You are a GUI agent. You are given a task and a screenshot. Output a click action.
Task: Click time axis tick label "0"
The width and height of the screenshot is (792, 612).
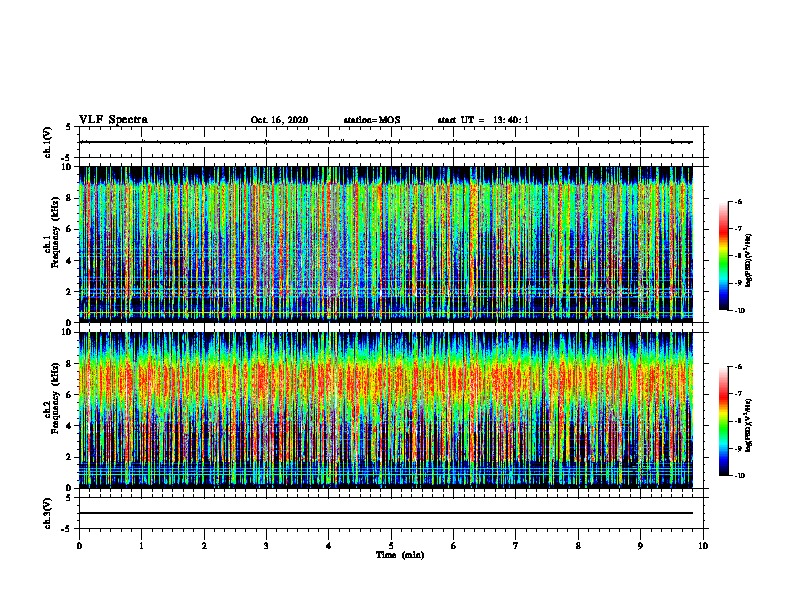pyautogui.click(x=79, y=546)
